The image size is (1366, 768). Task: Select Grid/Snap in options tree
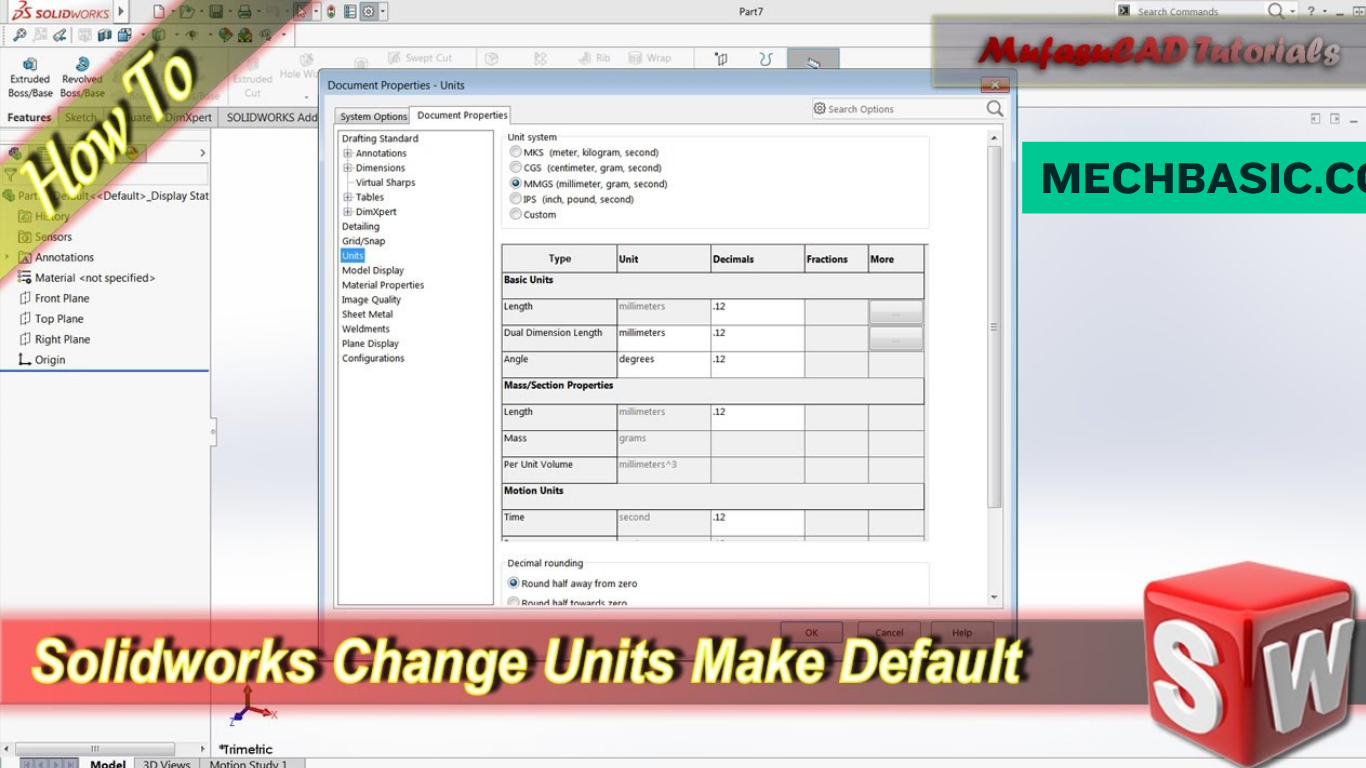363,241
